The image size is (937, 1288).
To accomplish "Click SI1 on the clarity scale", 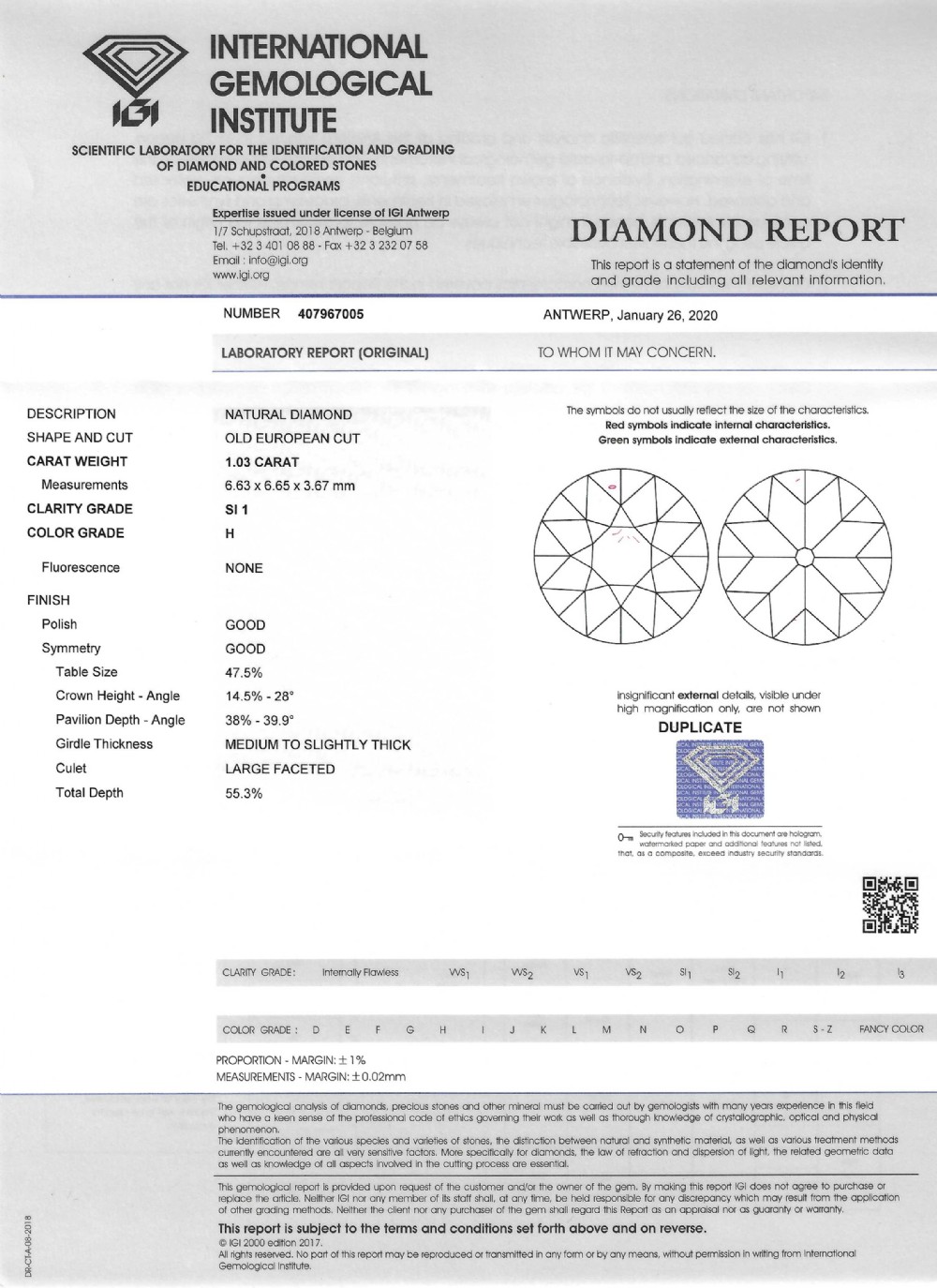I will pos(685,974).
